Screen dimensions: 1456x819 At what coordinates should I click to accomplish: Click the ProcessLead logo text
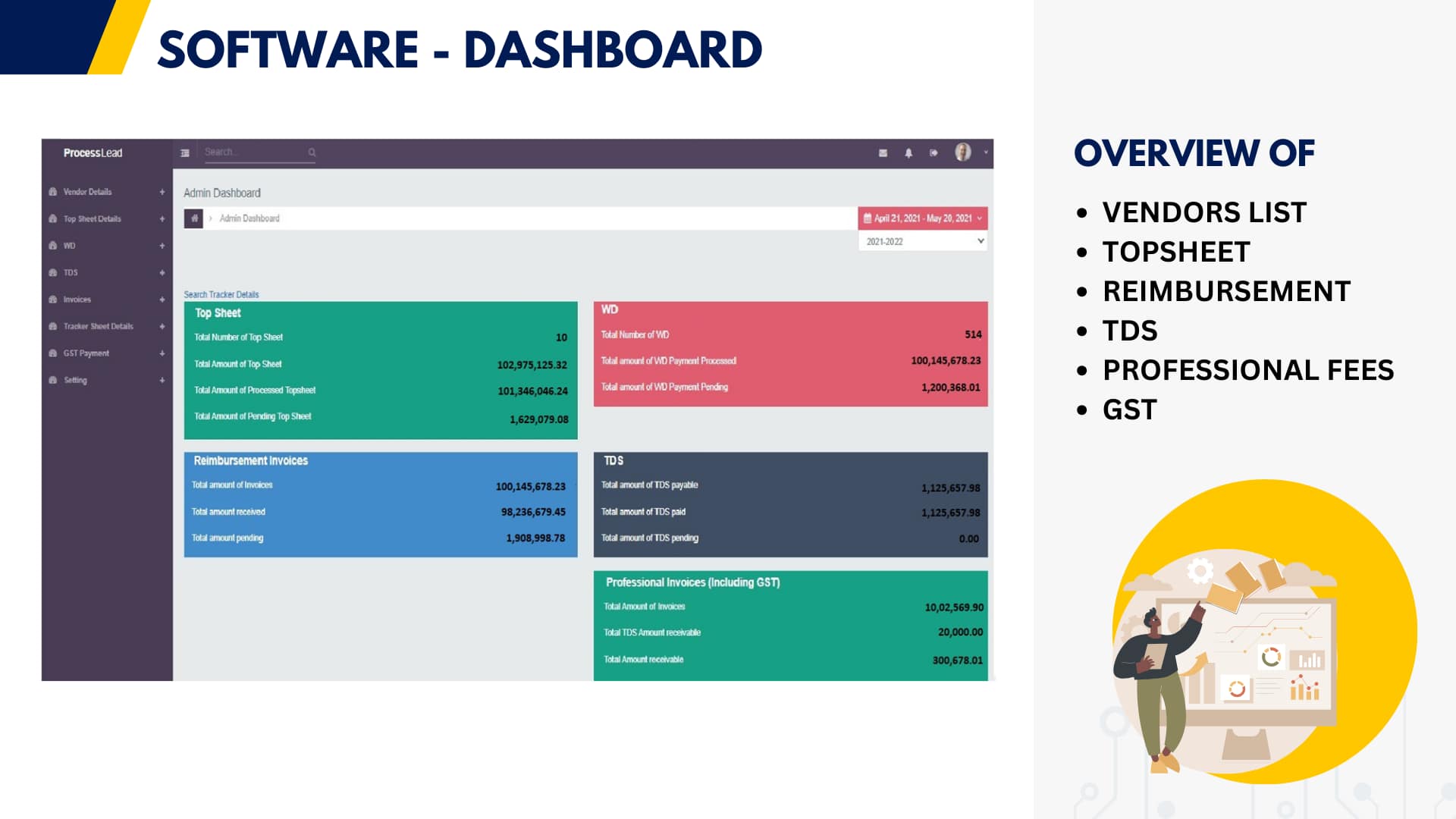tap(93, 153)
